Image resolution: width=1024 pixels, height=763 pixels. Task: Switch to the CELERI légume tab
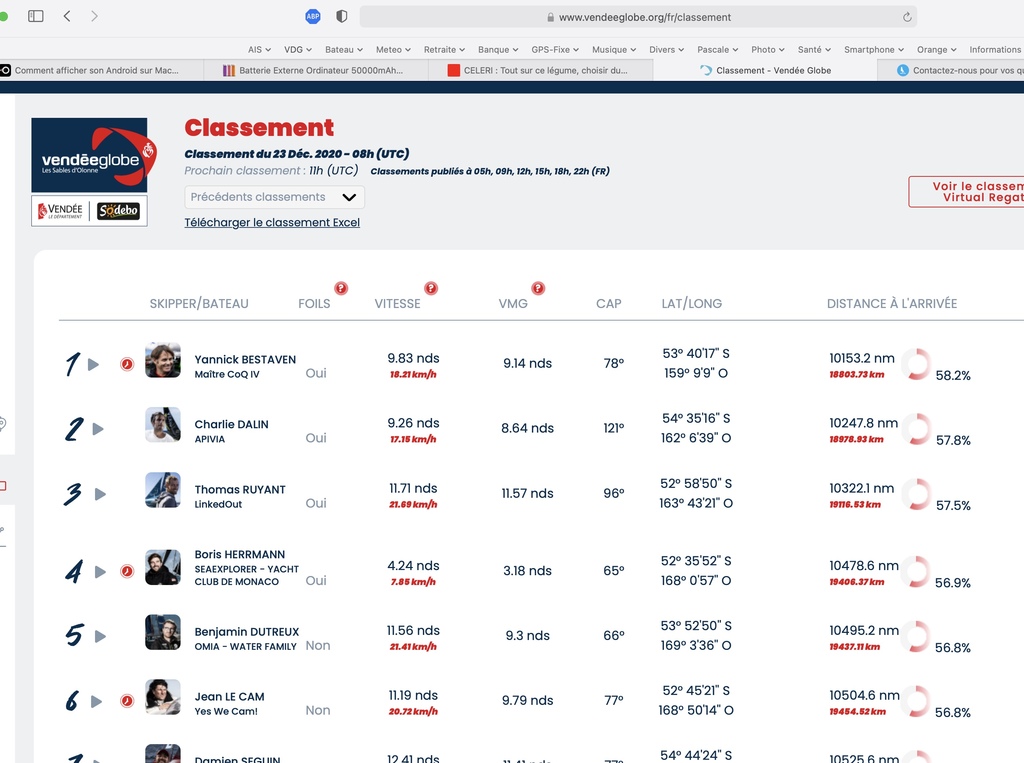541,71
